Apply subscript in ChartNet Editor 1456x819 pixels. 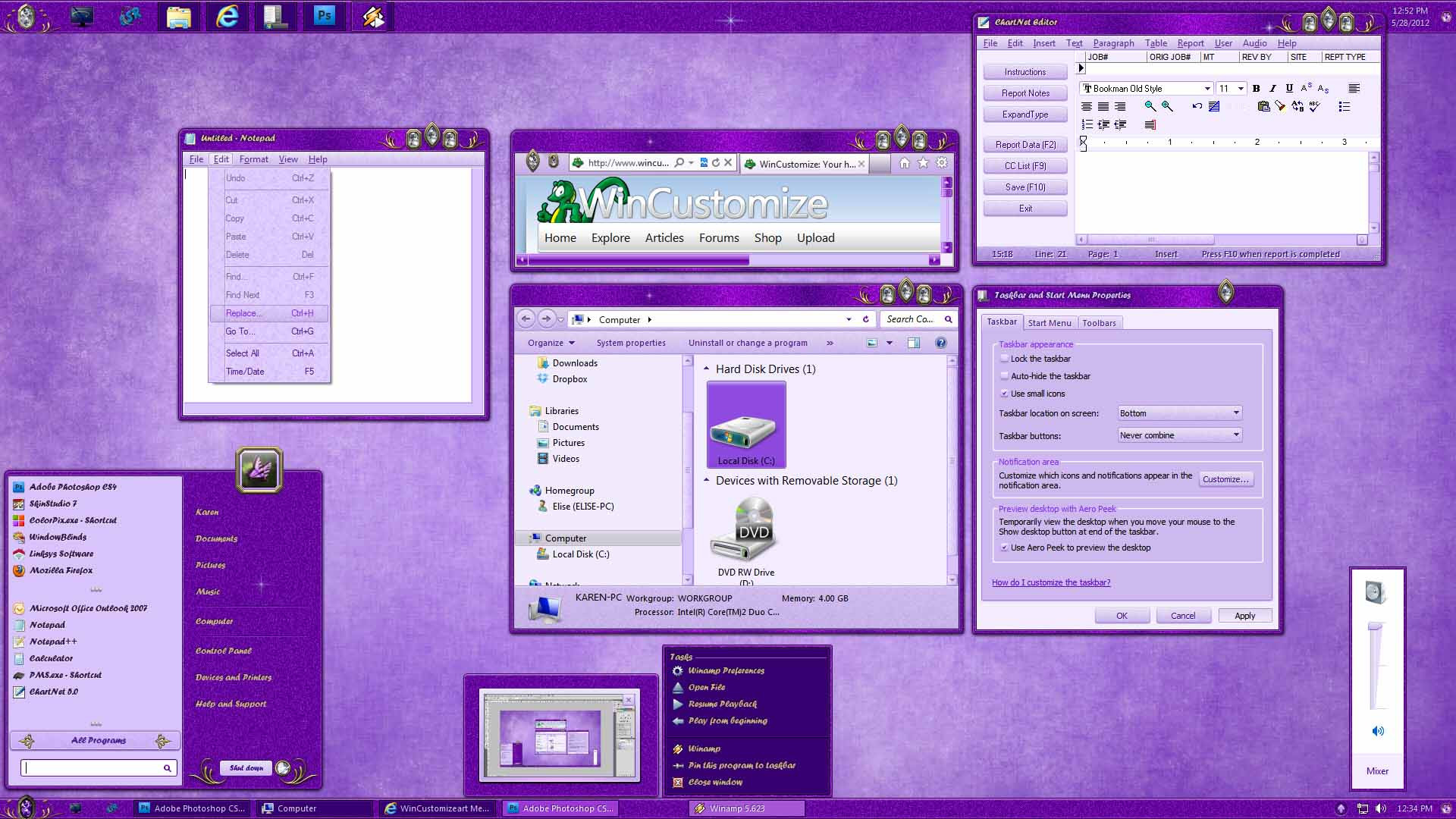coord(1323,89)
